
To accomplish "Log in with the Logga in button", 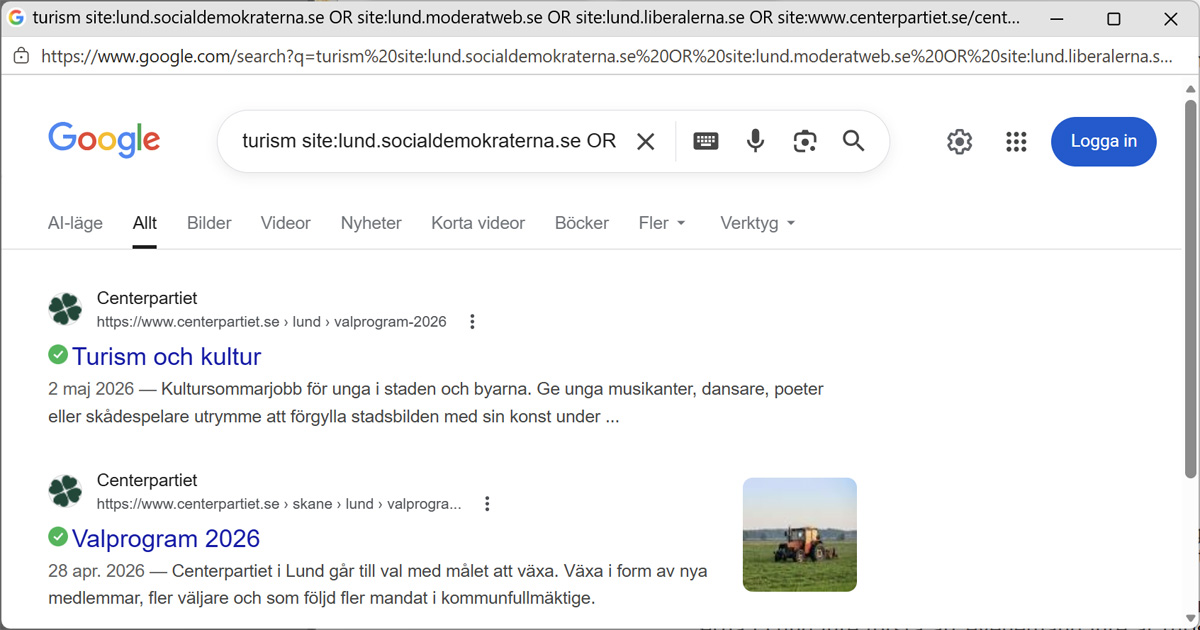I will pyautogui.click(x=1104, y=142).
